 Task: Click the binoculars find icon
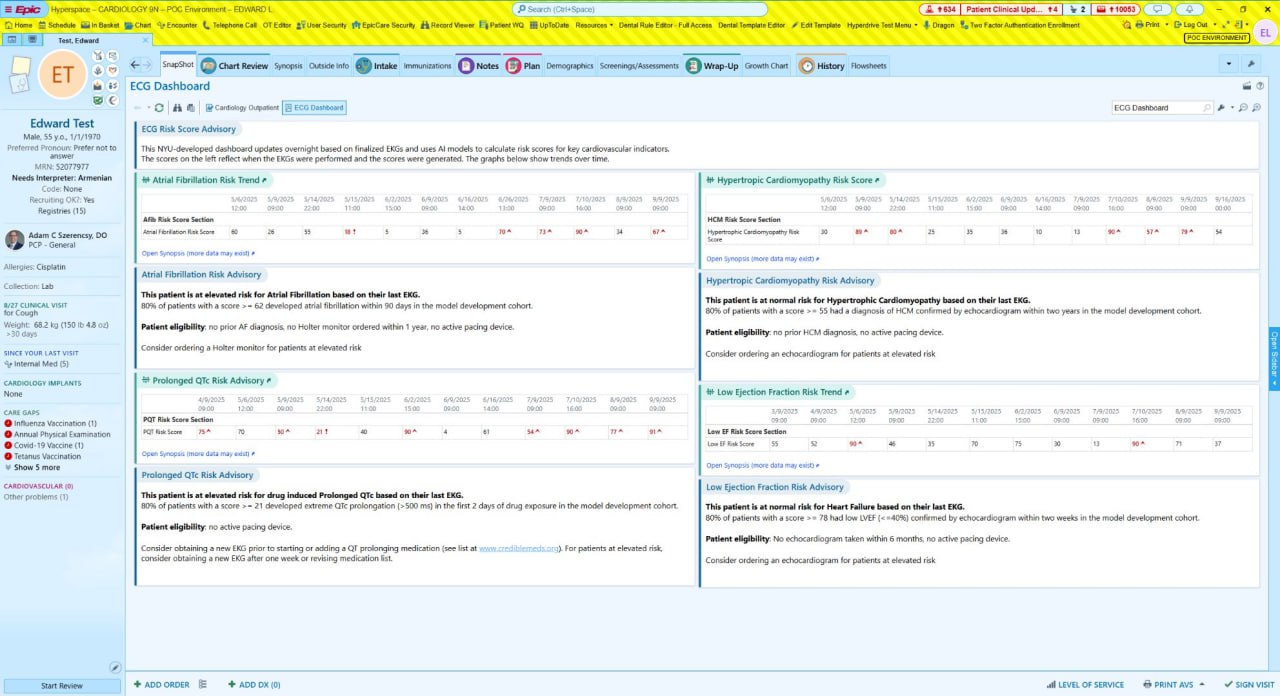[x=178, y=108]
